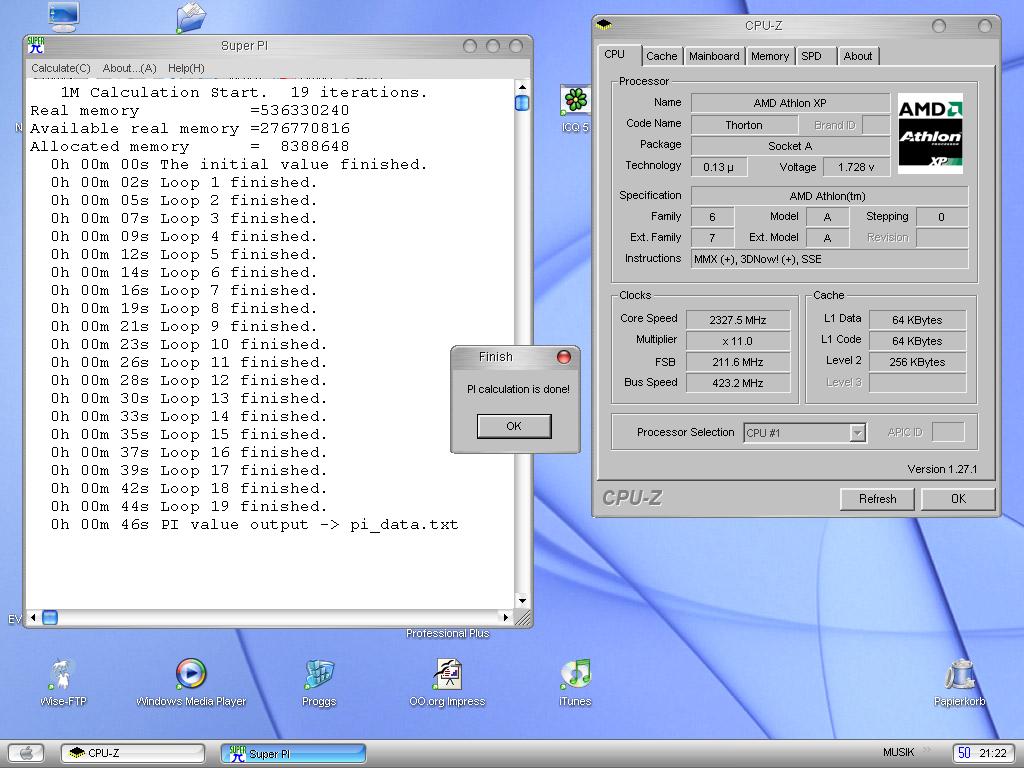The height and width of the screenshot is (768, 1024).
Task: Click OK button in CPU-Z window
Action: [958, 499]
